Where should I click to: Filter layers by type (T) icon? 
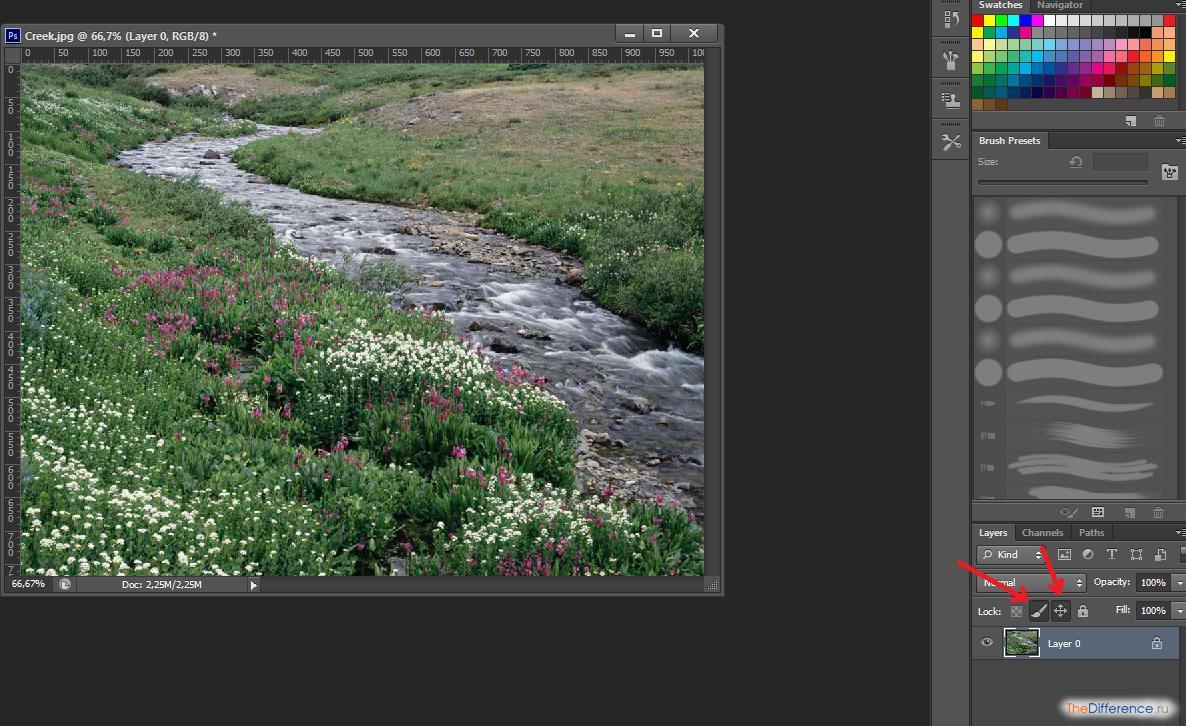point(1111,555)
